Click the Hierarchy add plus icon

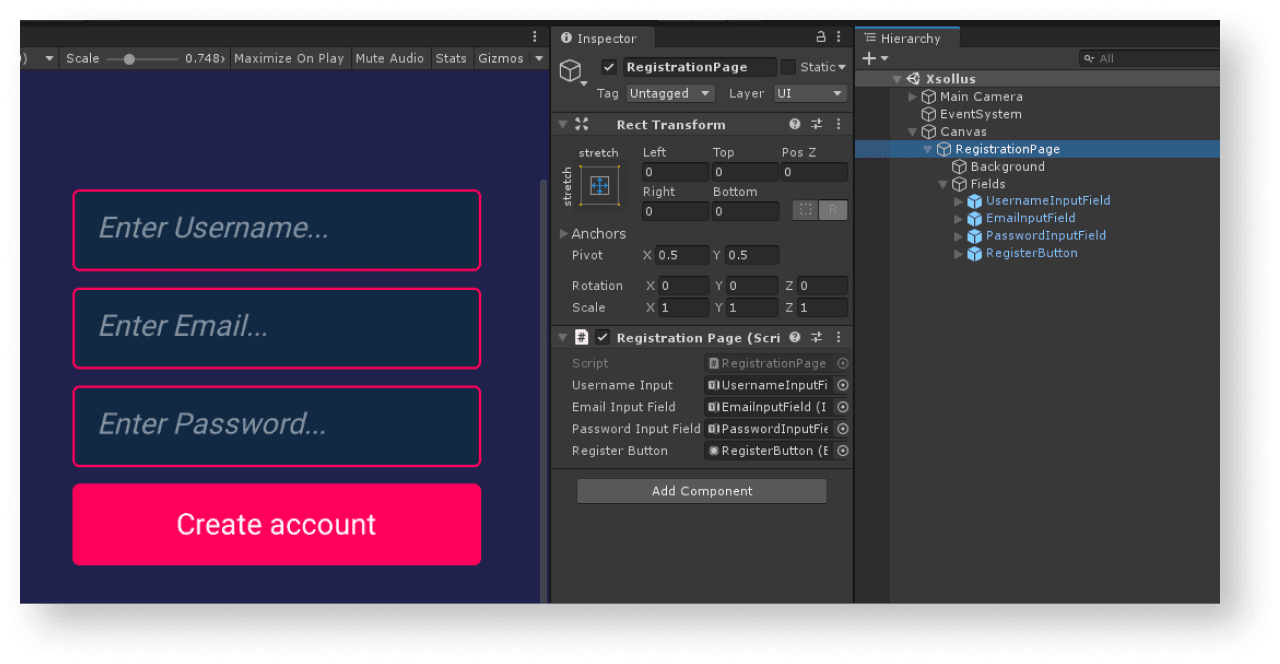coord(869,59)
